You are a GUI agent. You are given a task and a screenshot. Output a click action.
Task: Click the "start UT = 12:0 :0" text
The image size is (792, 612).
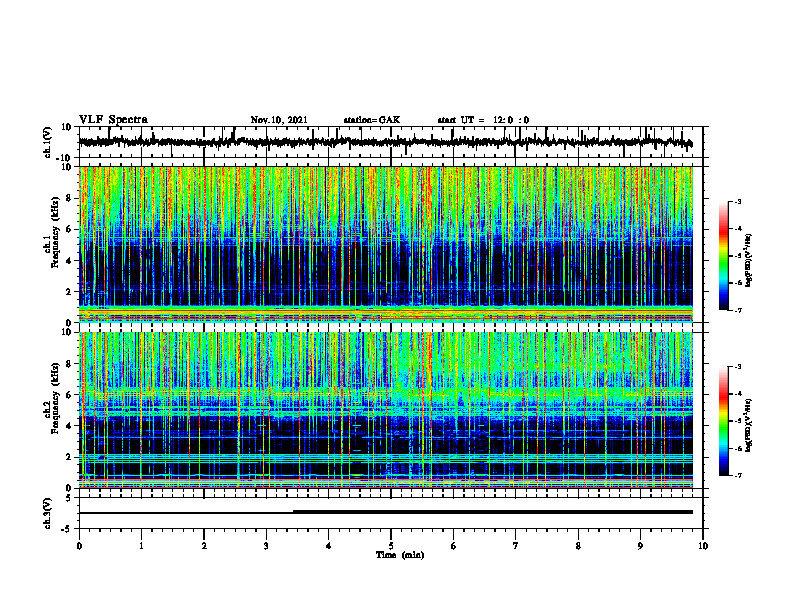click(483, 120)
